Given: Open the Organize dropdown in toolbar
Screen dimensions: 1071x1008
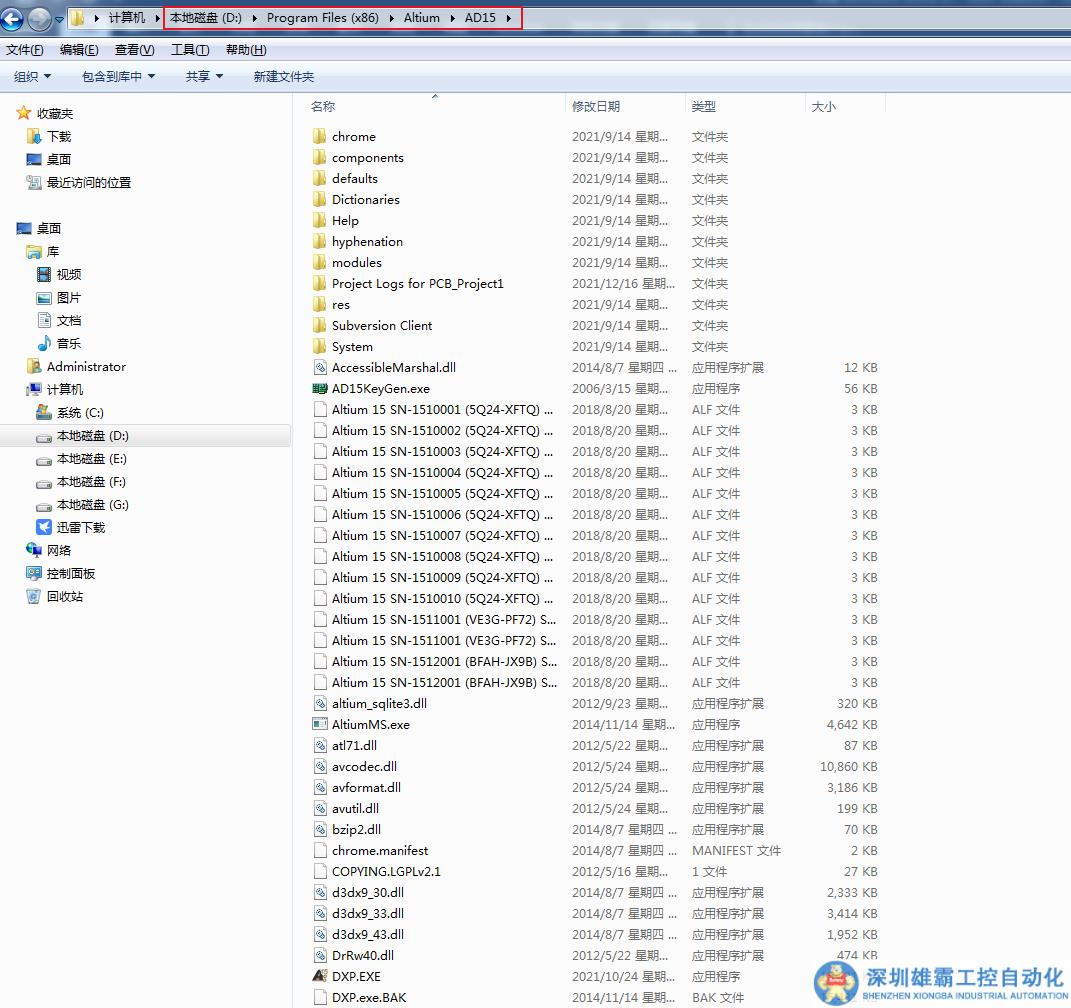Looking at the screenshot, I should pyautogui.click(x=32, y=77).
